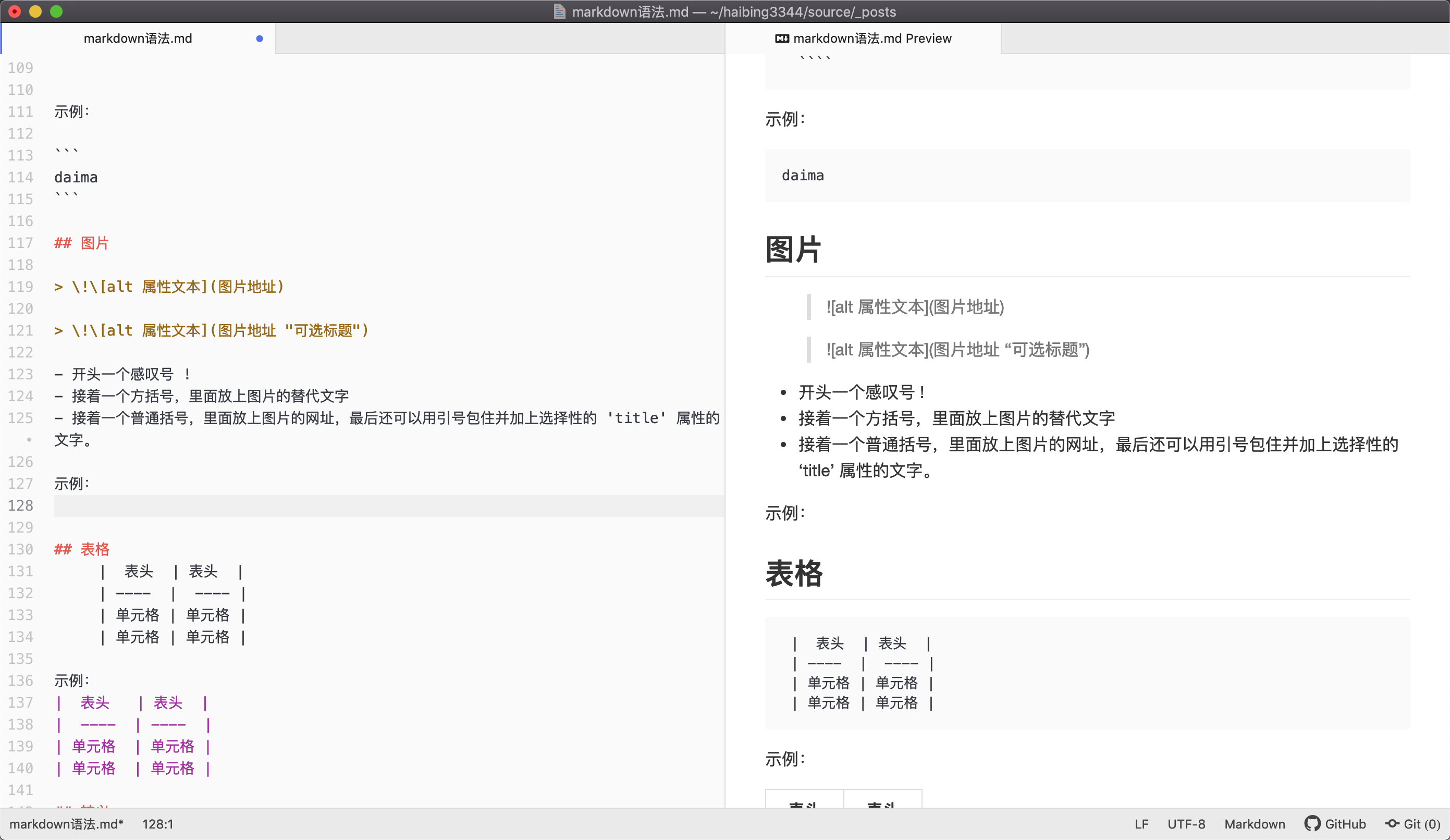Click the 表格 heading in the preview
This screenshot has height=840, width=1450.
[x=794, y=573]
